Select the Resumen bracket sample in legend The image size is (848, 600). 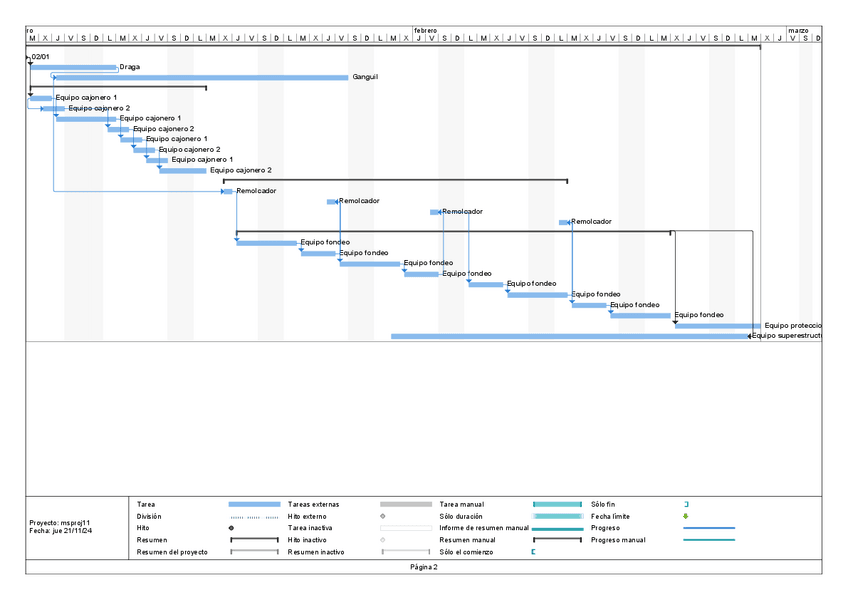pyautogui.click(x=254, y=539)
